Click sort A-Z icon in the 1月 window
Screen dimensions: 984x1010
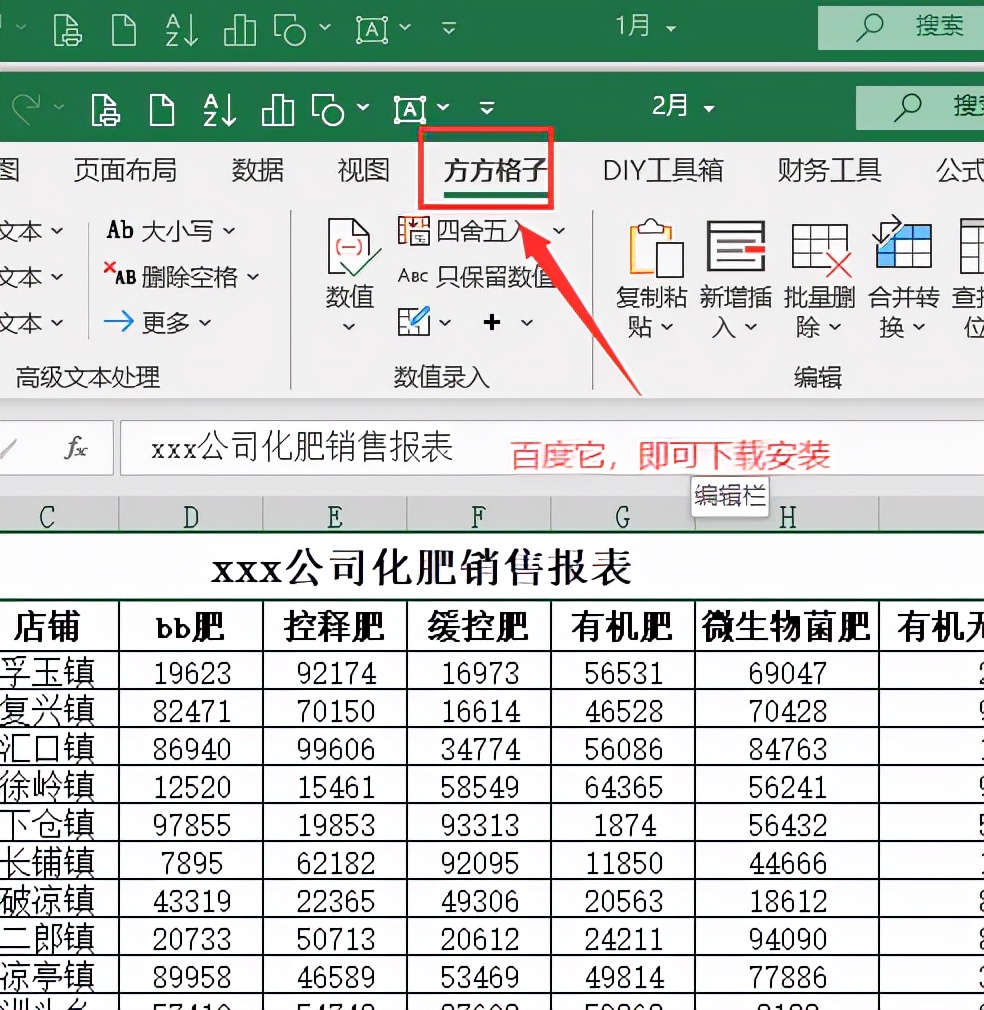181,30
